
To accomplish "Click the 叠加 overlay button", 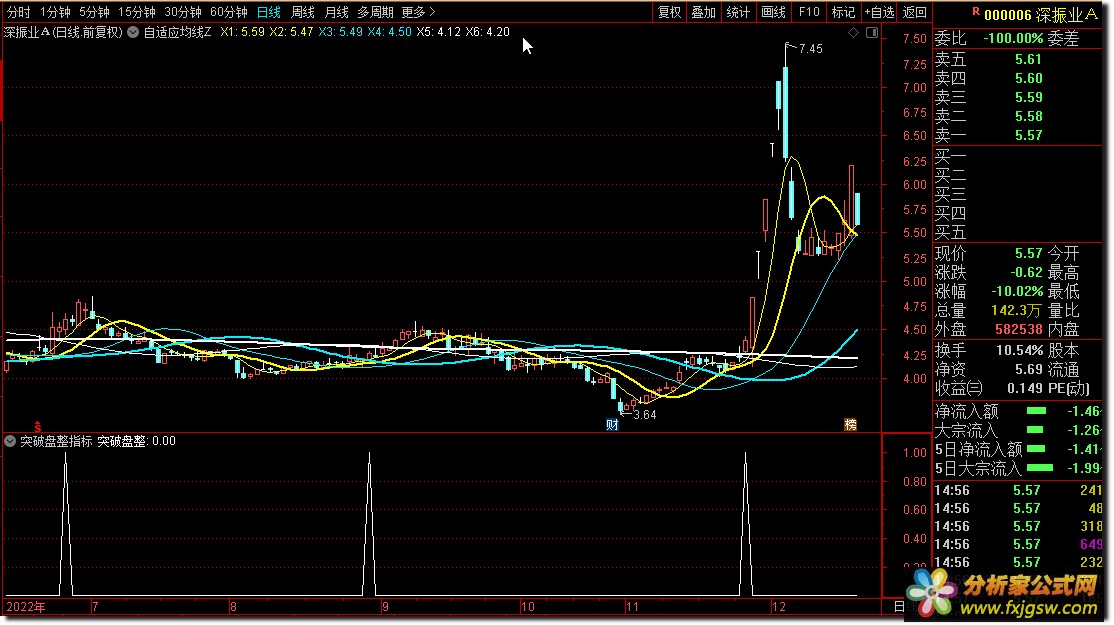I will pos(703,12).
